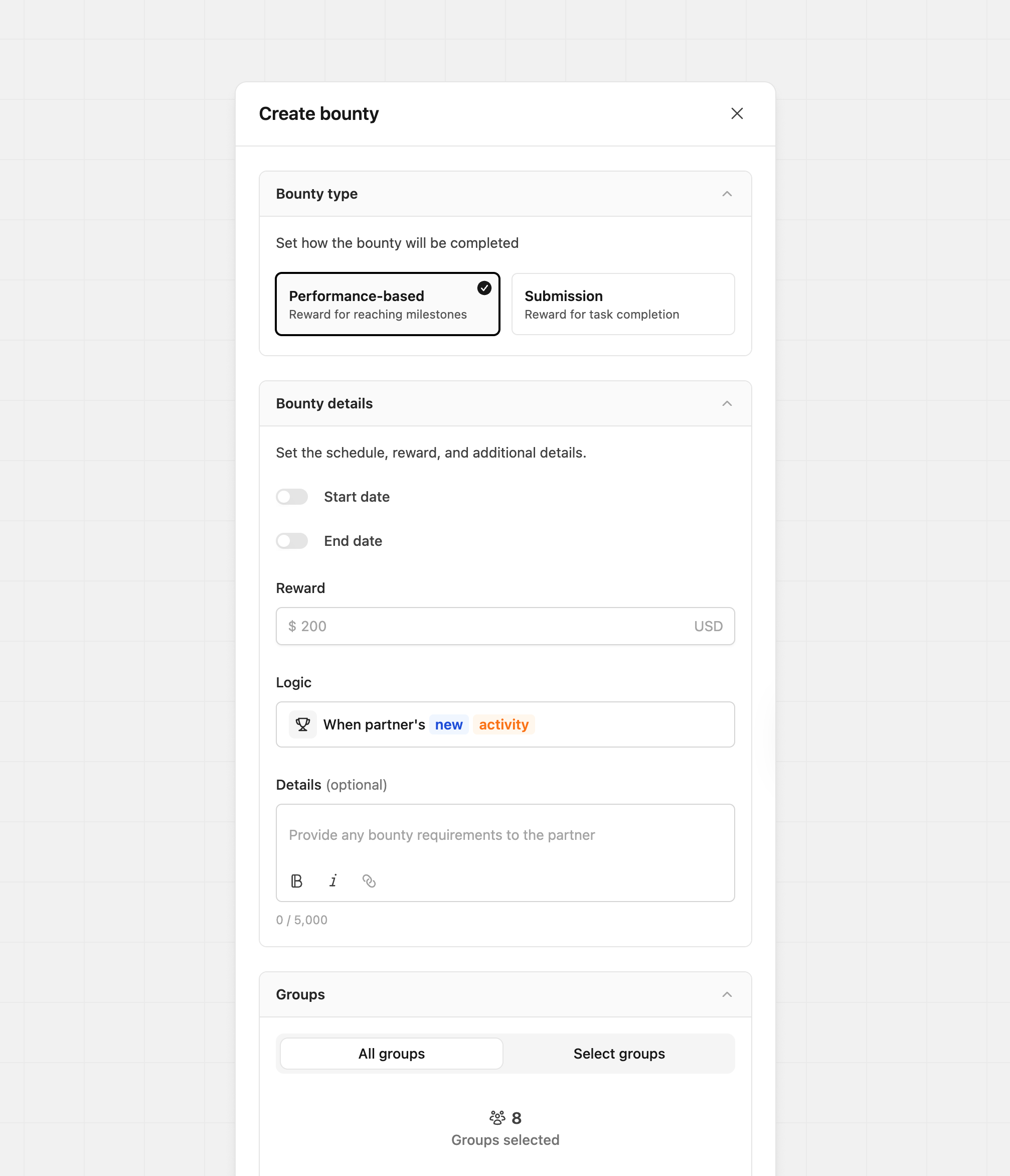Apply bold formatting in Details editor
Image resolution: width=1010 pixels, height=1176 pixels.
[297, 881]
